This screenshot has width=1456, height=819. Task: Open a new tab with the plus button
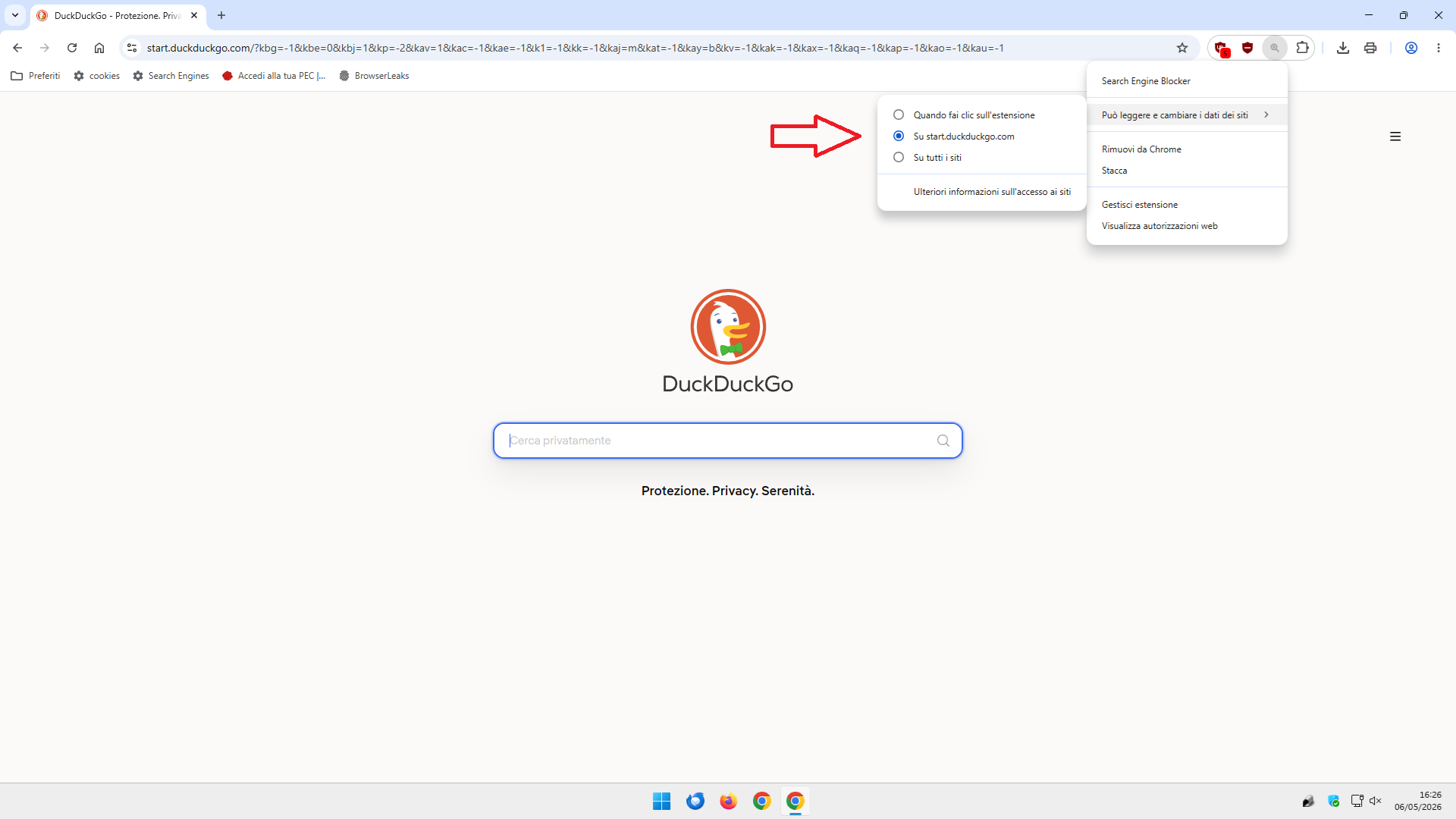(221, 15)
